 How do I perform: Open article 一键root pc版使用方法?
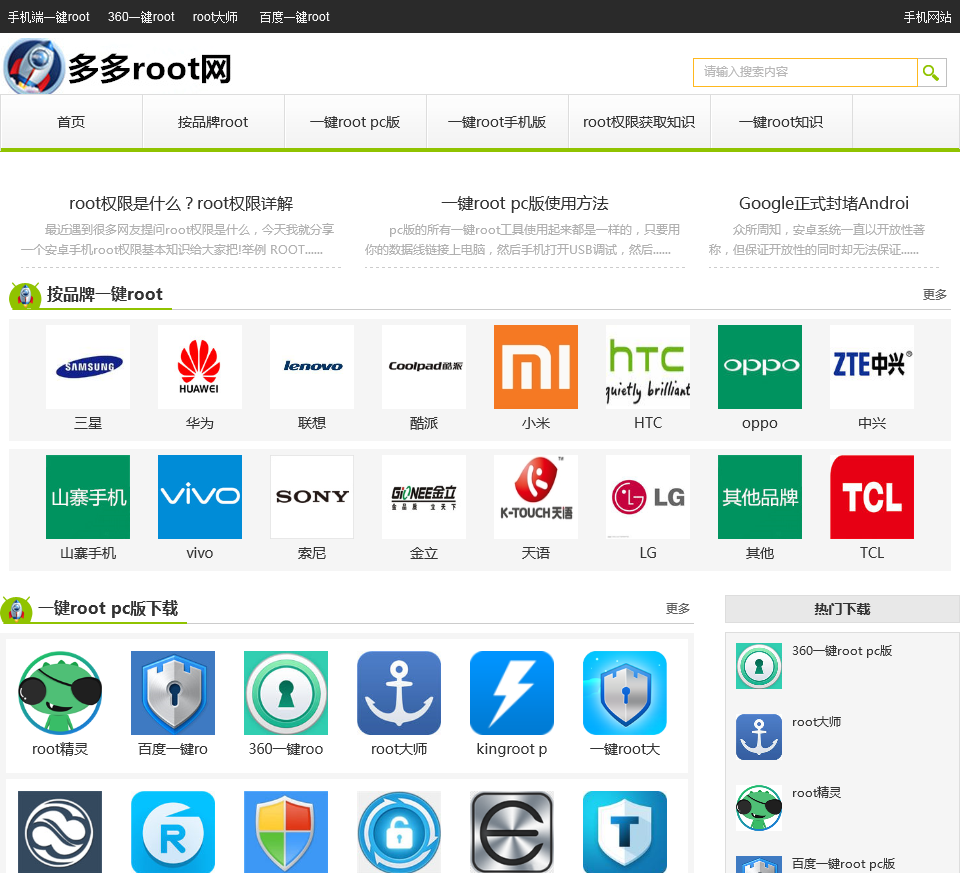click(x=525, y=203)
